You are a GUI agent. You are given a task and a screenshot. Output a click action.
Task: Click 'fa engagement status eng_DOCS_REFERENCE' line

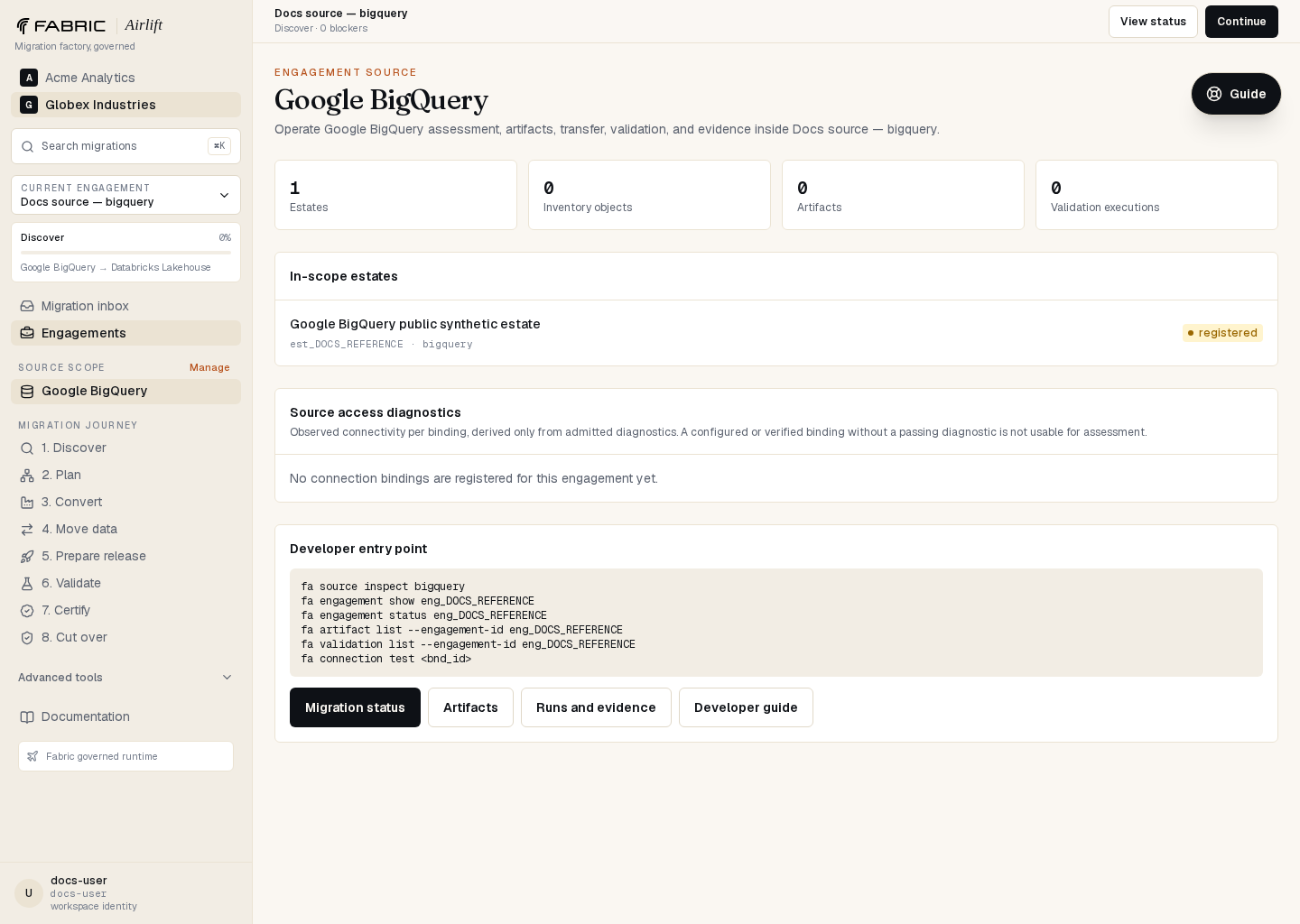click(423, 615)
